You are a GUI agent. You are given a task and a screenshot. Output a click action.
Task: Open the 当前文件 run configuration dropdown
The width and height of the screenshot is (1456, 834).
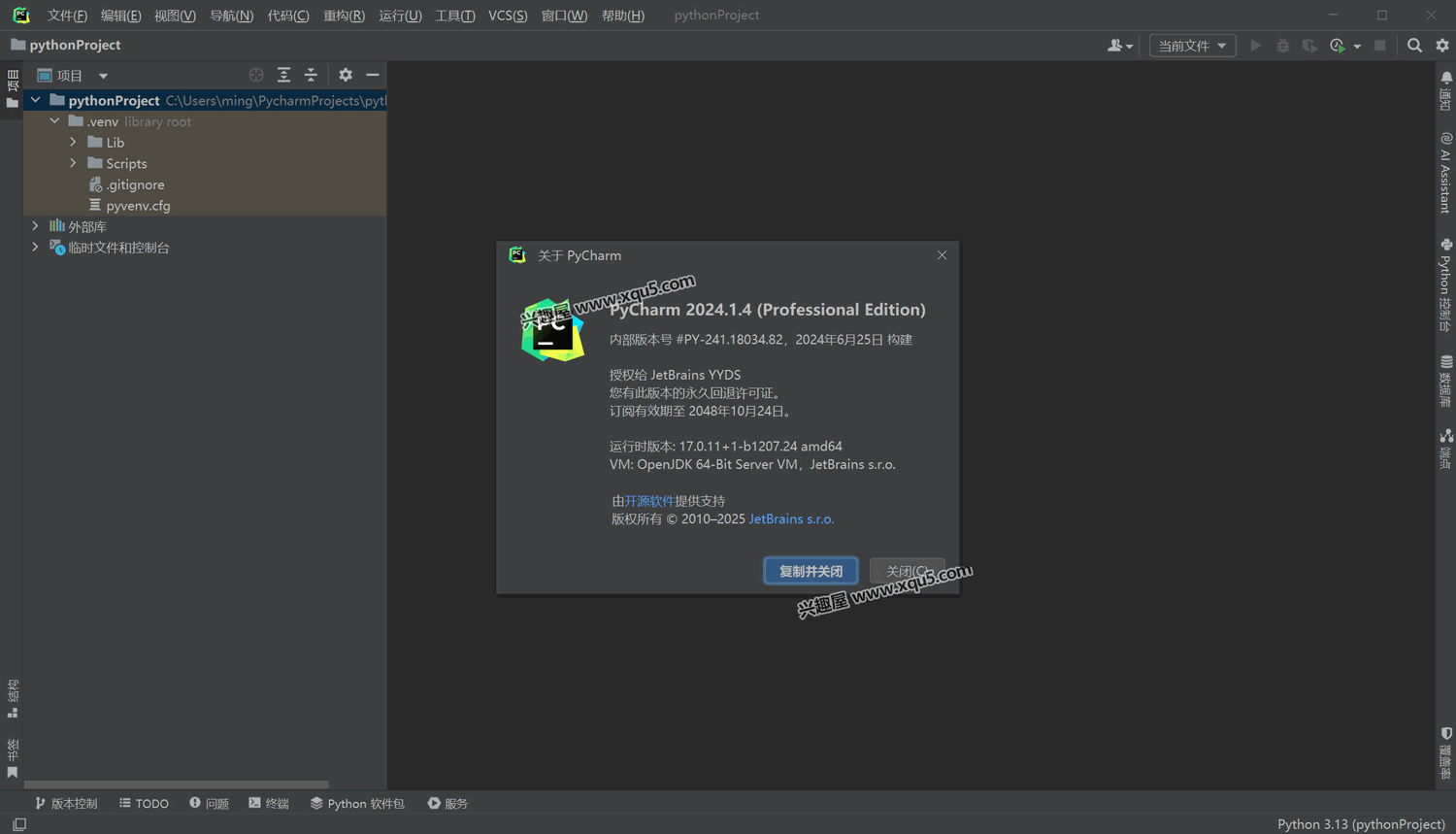pos(1192,45)
